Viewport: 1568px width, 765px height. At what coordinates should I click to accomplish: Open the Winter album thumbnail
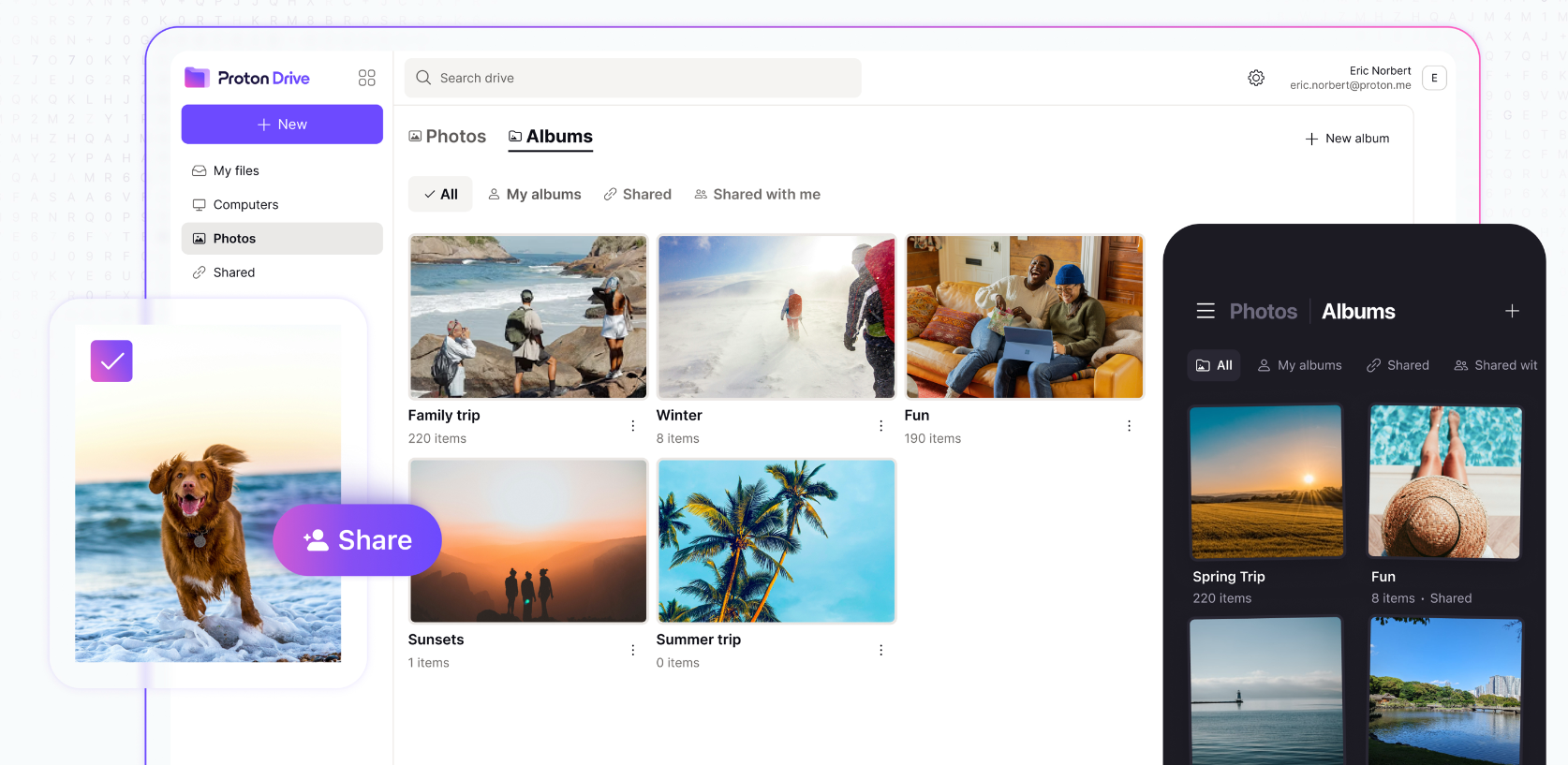pyautogui.click(x=777, y=316)
